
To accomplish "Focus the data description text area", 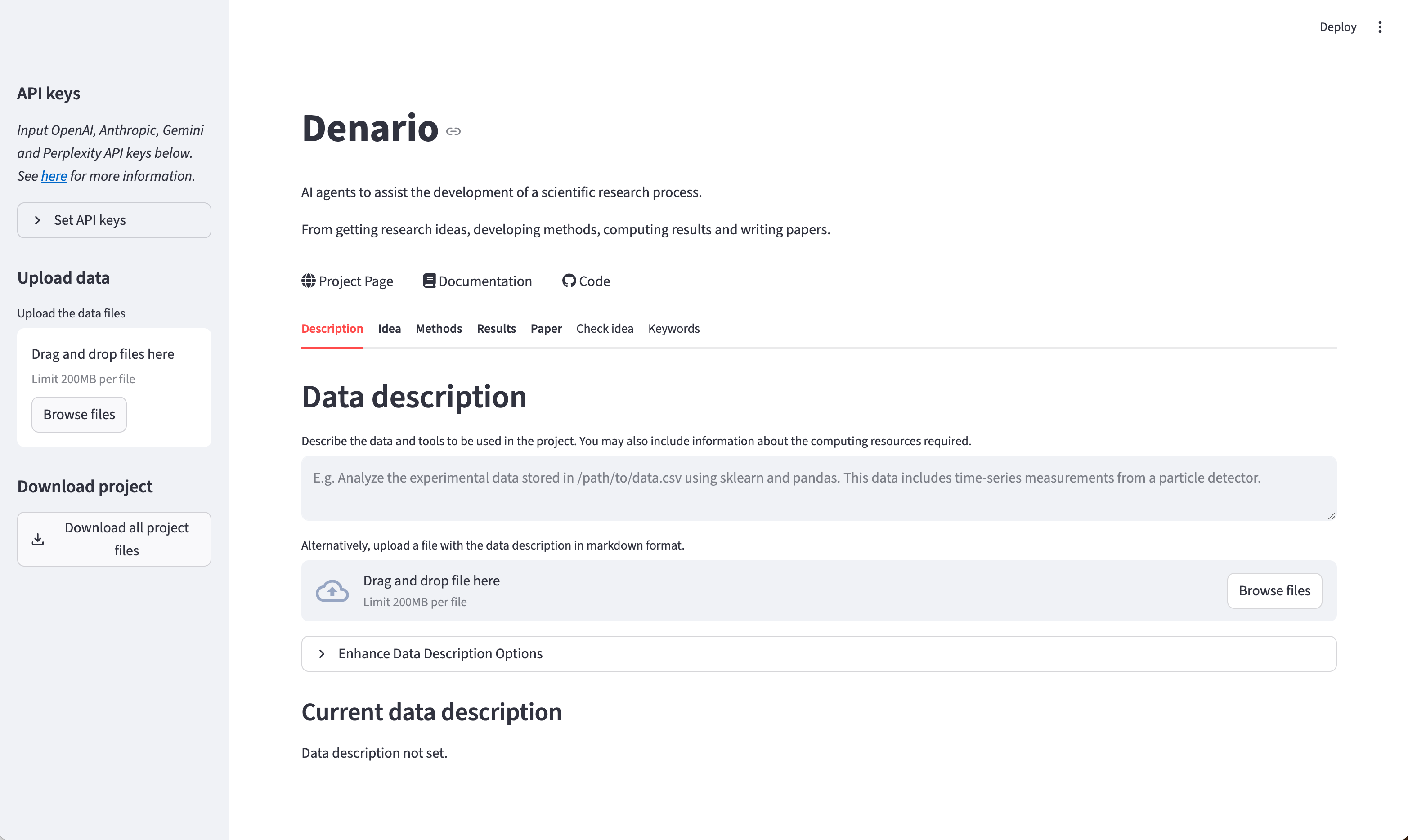I will tap(818, 488).
